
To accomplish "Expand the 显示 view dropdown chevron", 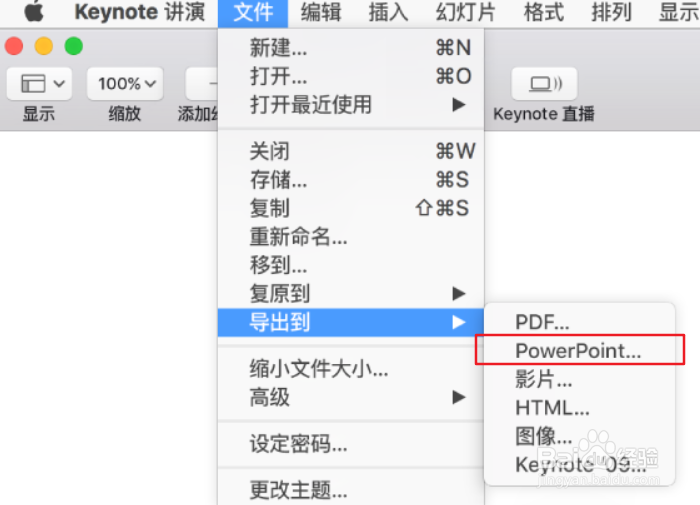I will pyautogui.click(x=59, y=83).
